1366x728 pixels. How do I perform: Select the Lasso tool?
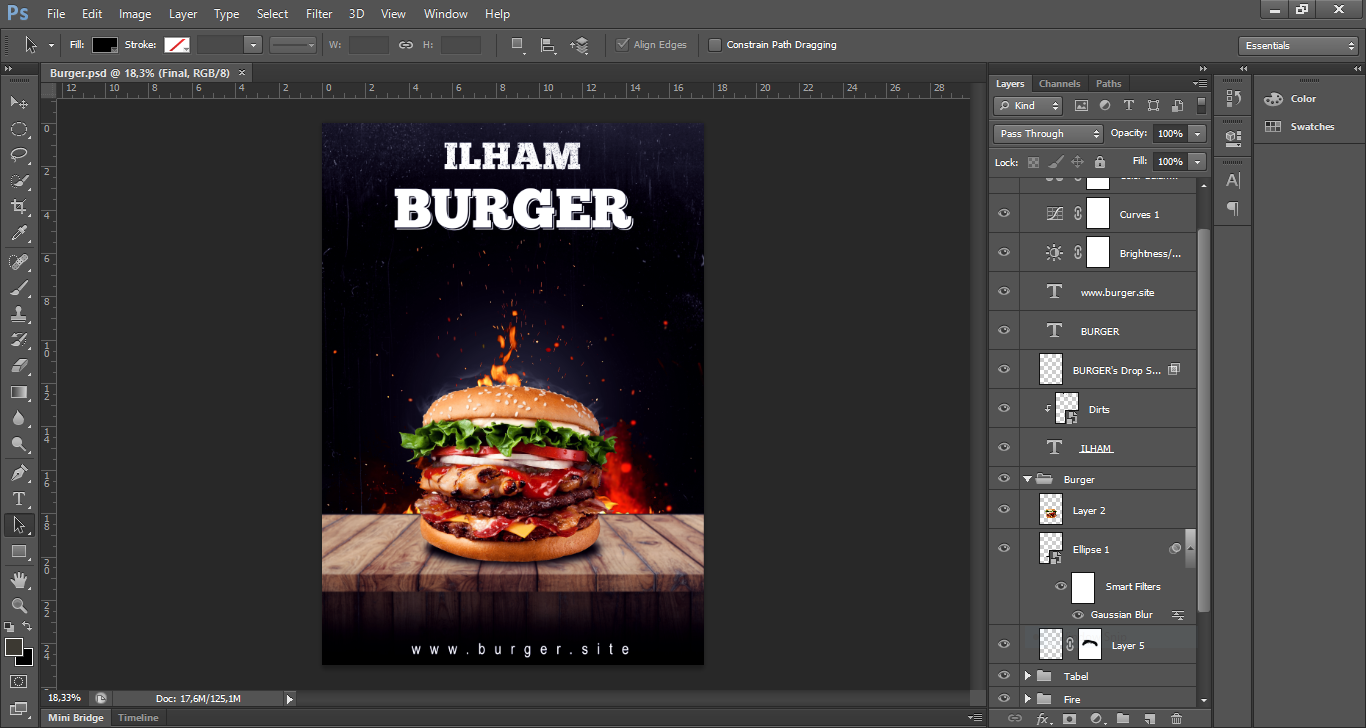pyautogui.click(x=19, y=155)
